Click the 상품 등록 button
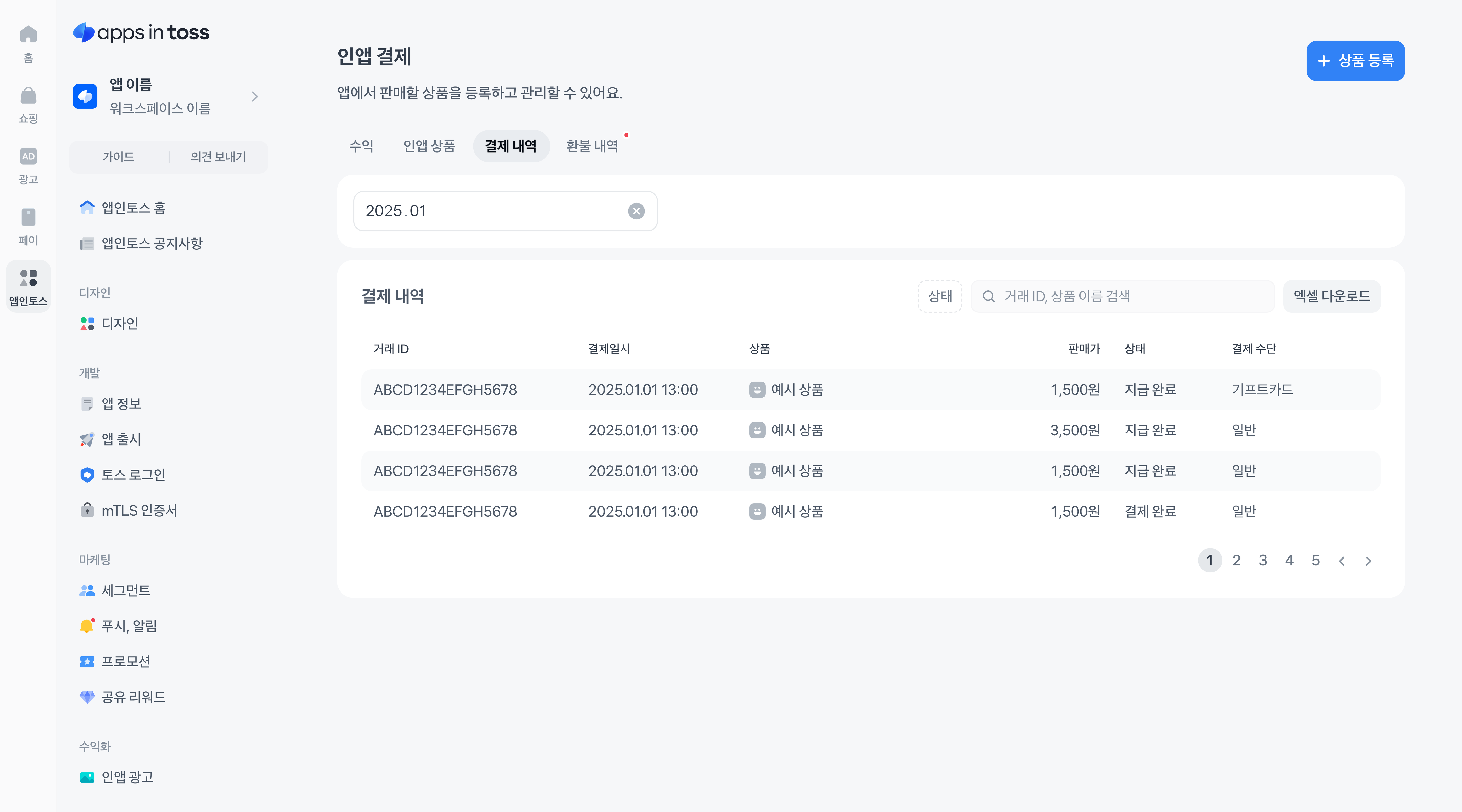Viewport: 1462px width, 812px height. tap(1355, 61)
